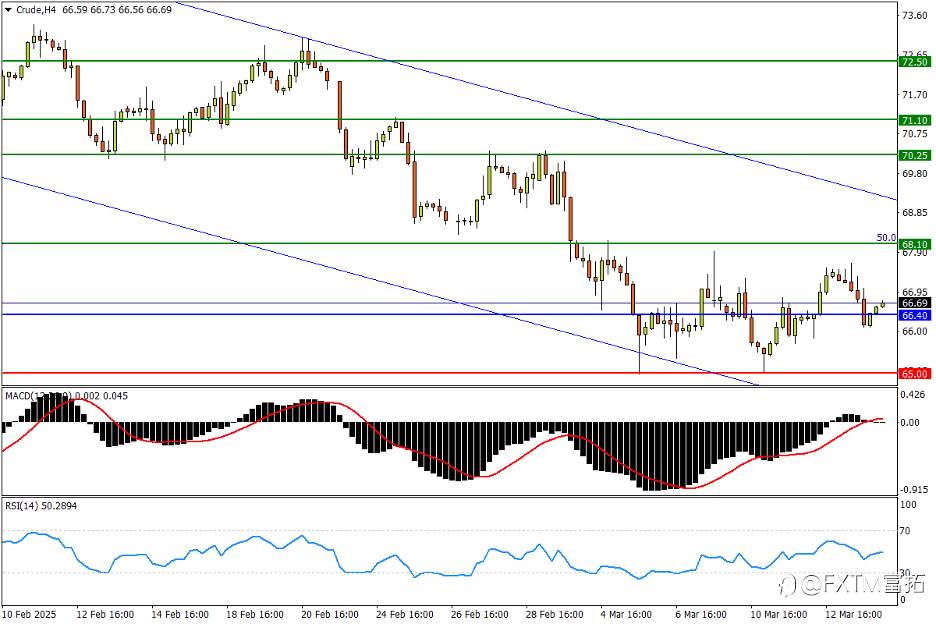This screenshot has height=624, width=936.
Task: Click the 66.95 value on price axis
Action: [915, 292]
